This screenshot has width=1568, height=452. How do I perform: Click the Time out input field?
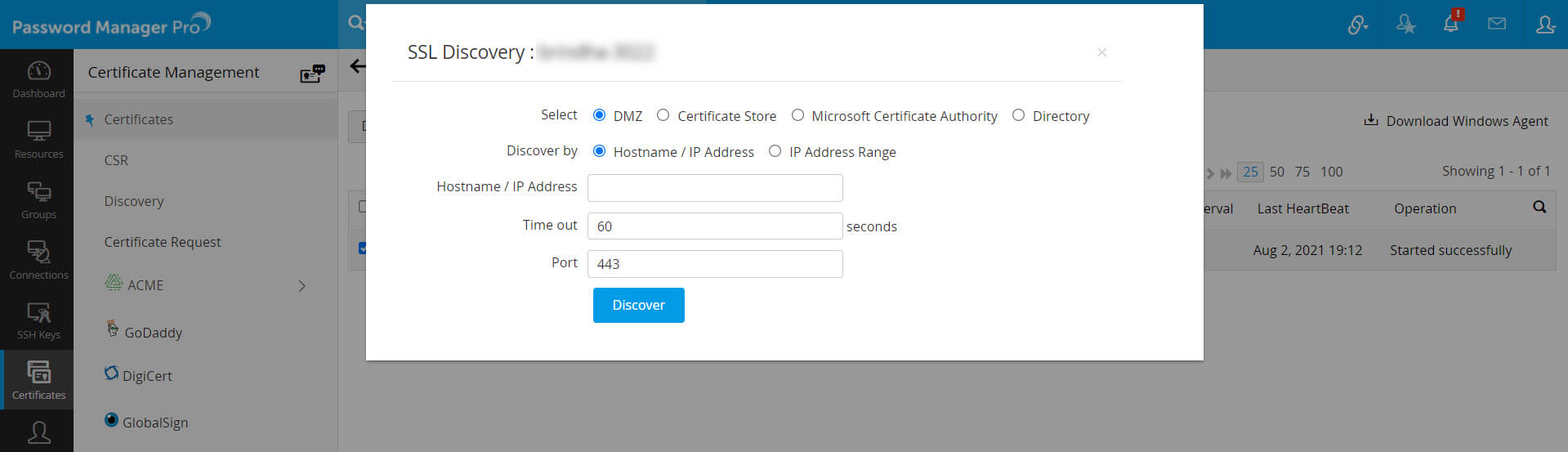click(x=715, y=226)
